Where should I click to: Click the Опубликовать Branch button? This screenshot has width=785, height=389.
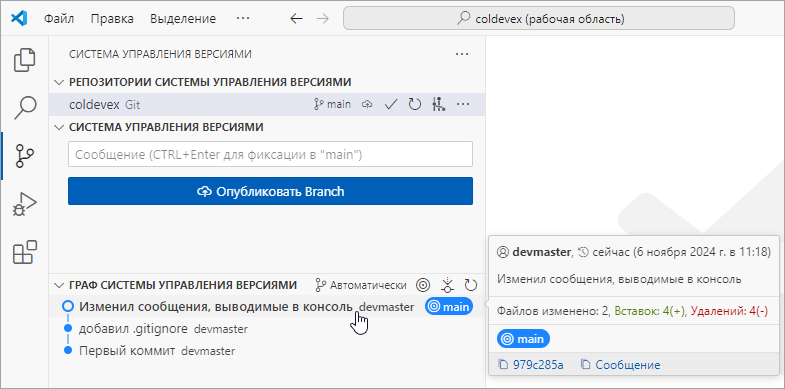point(270,191)
